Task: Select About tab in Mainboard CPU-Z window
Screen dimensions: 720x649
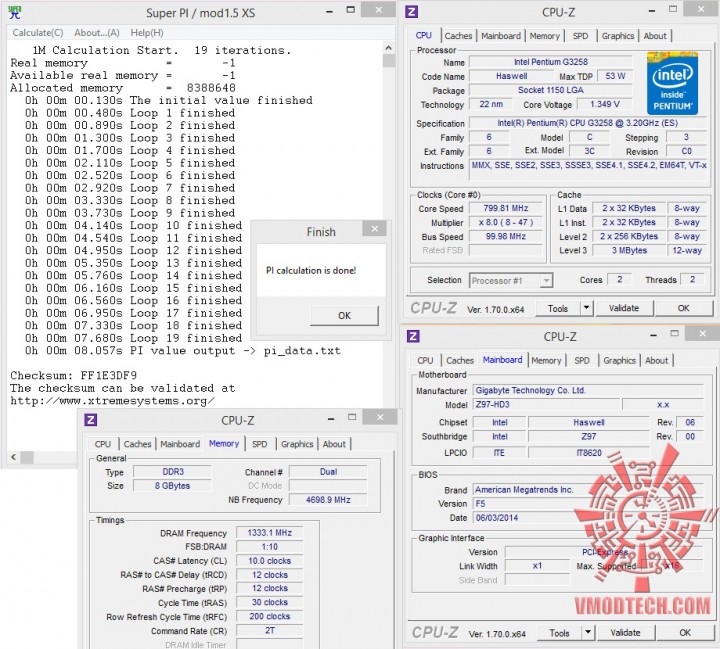Action: tap(656, 361)
